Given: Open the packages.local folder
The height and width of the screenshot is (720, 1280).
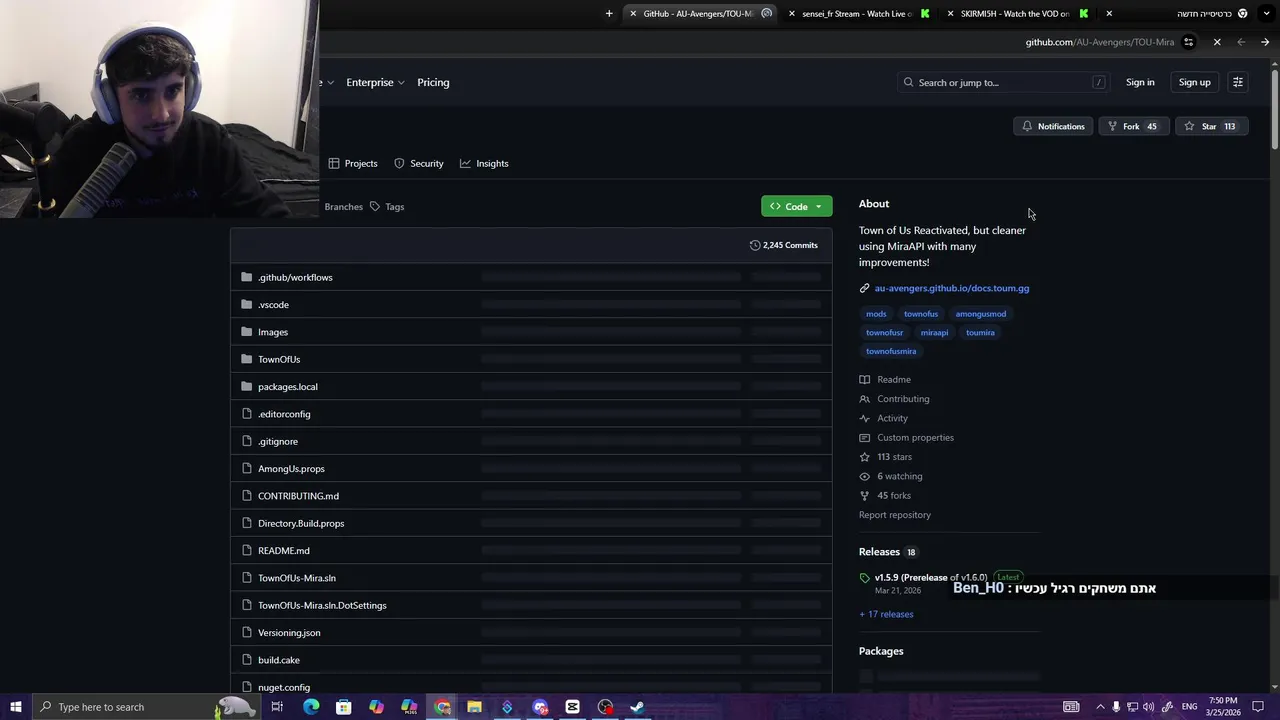Looking at the screenshot, I should click(x=288, y=386).
